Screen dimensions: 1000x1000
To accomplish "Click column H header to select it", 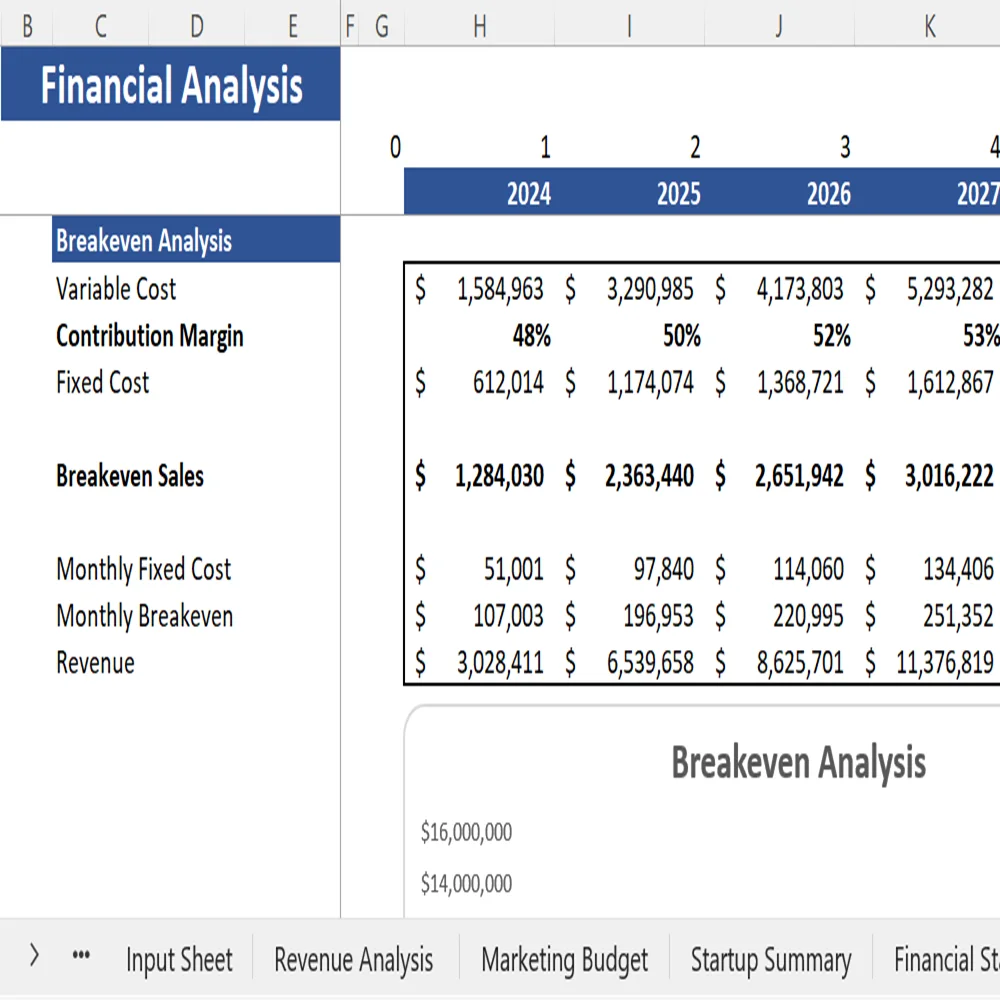I will coord(480,25).
